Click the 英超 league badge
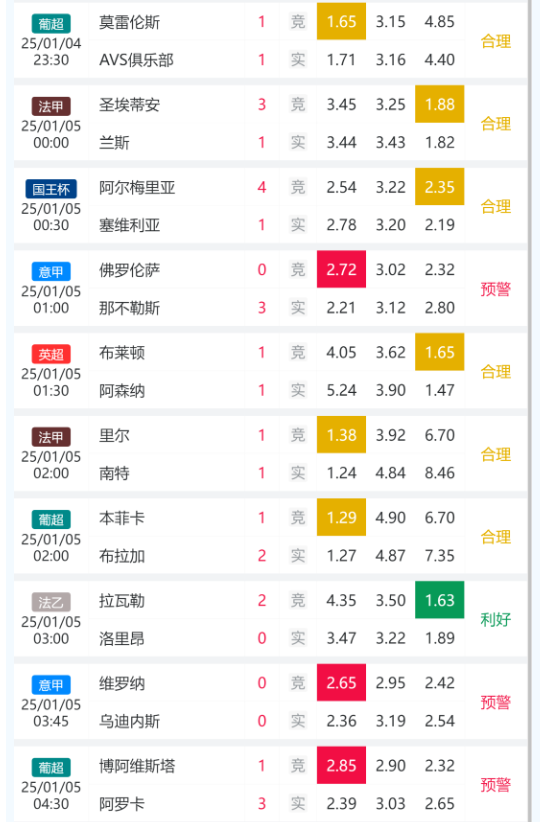Screen dimensions: 551x822 click(51, 354)
